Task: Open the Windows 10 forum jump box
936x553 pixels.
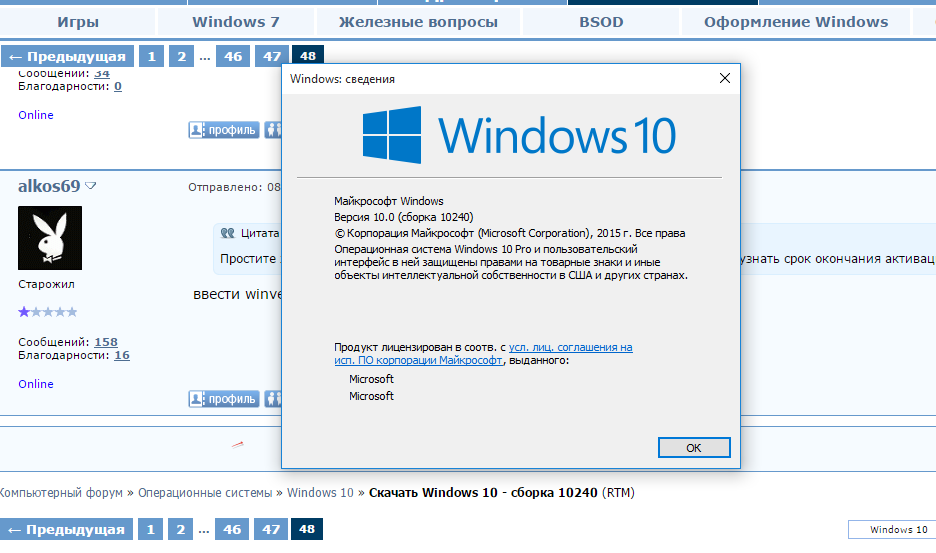Action: click(x=892, y=530)
